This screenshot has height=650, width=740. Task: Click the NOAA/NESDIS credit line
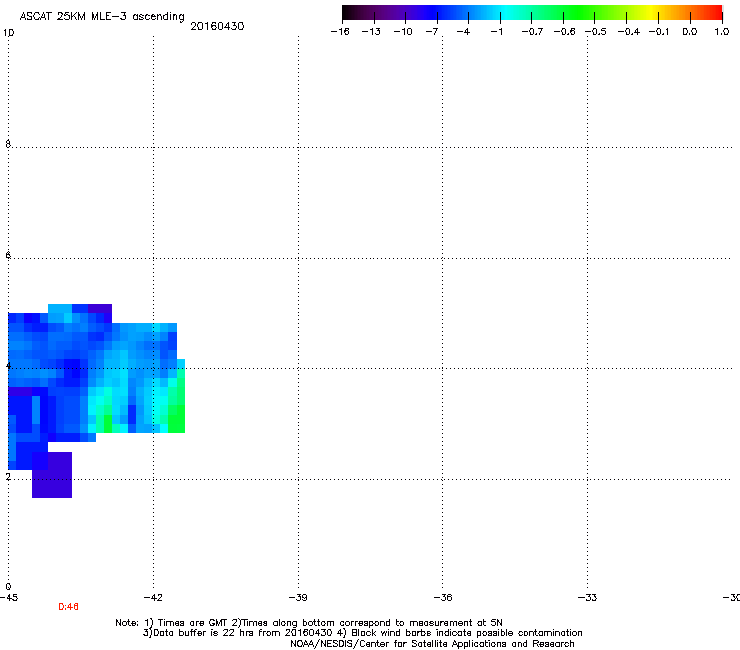[x=432, y=644]
